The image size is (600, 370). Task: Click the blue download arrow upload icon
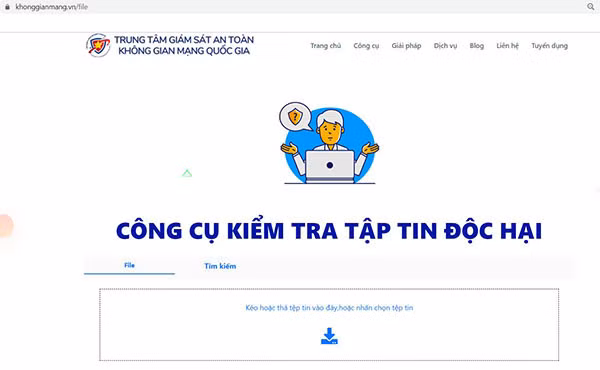coord(329,336)
